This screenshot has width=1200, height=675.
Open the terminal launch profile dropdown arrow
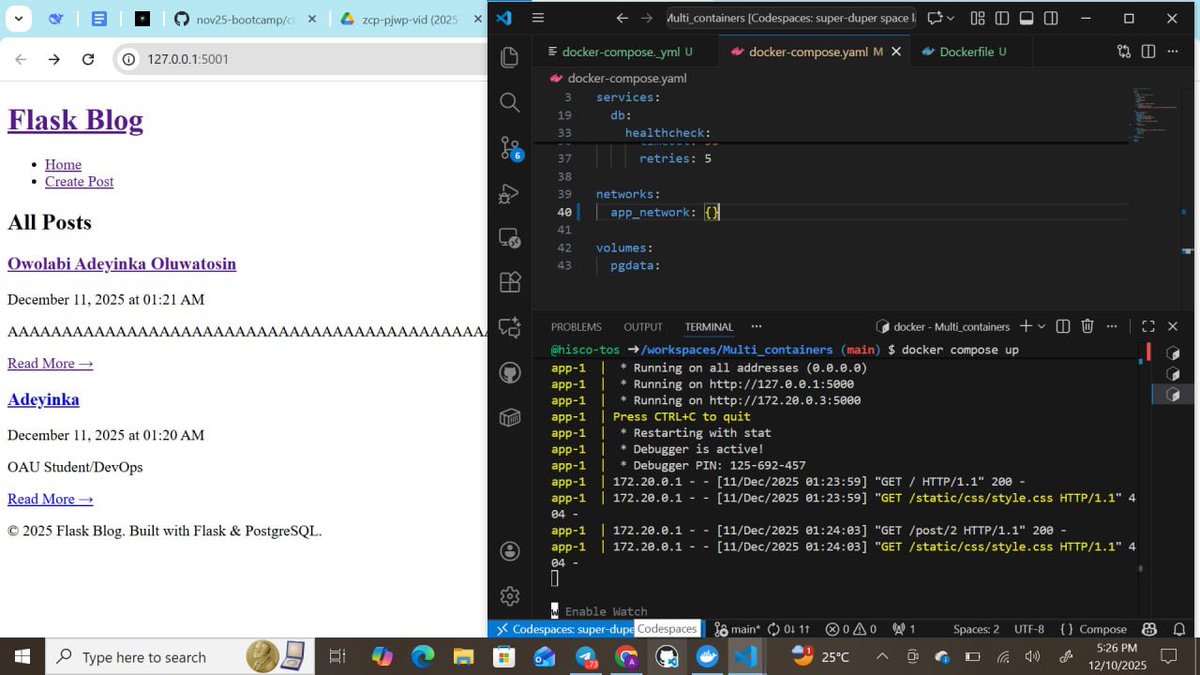click(1041, 326)
